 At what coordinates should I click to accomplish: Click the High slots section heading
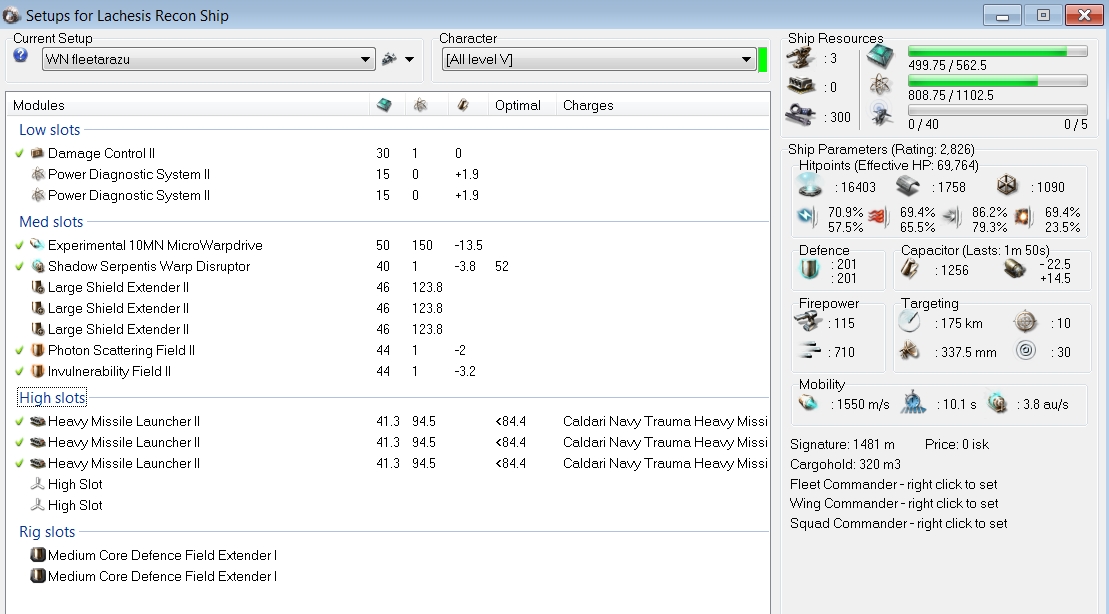tap(52, 398)
